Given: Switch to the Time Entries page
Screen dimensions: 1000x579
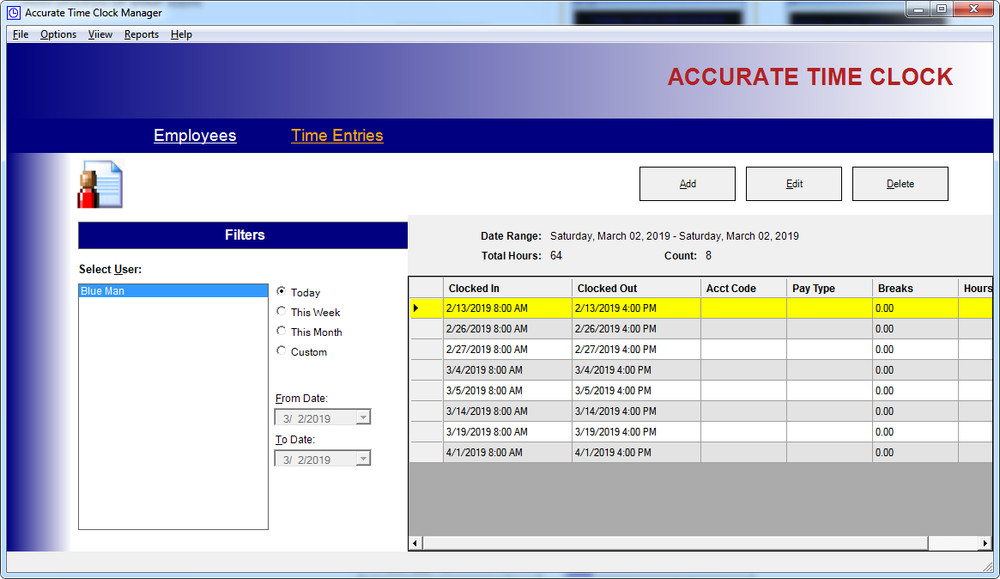Looking at the screenshot, I should point(337,135).
